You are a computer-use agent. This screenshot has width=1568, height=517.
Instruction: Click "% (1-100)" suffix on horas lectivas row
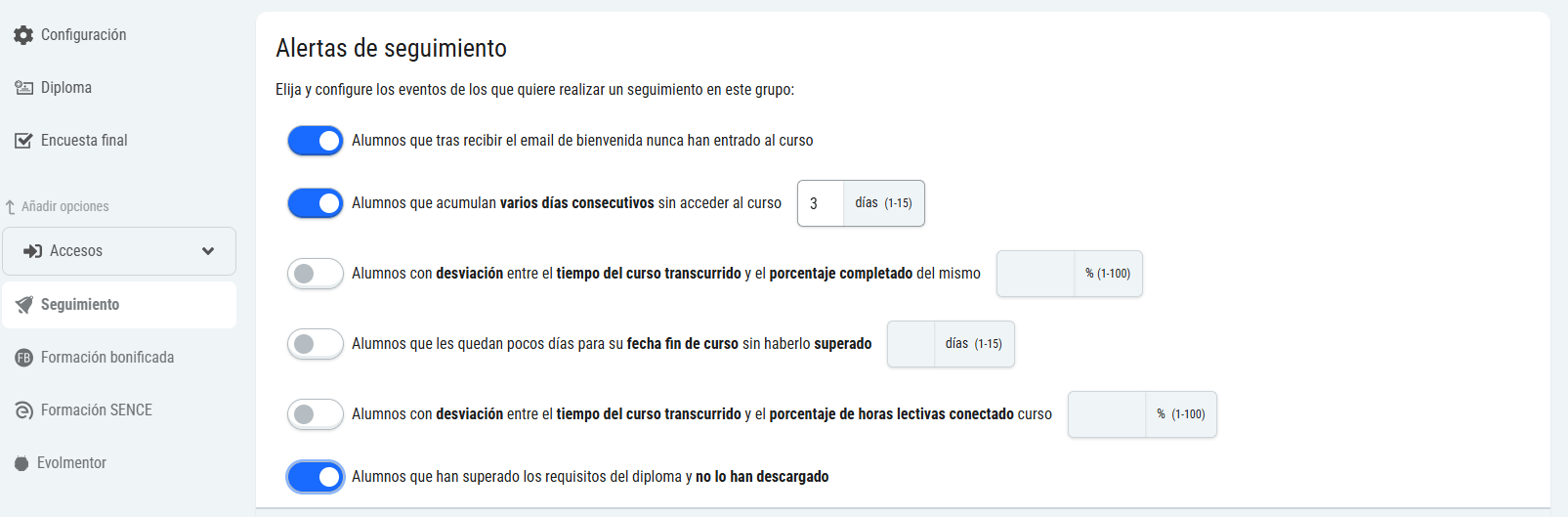click(x=1181, y=414)
